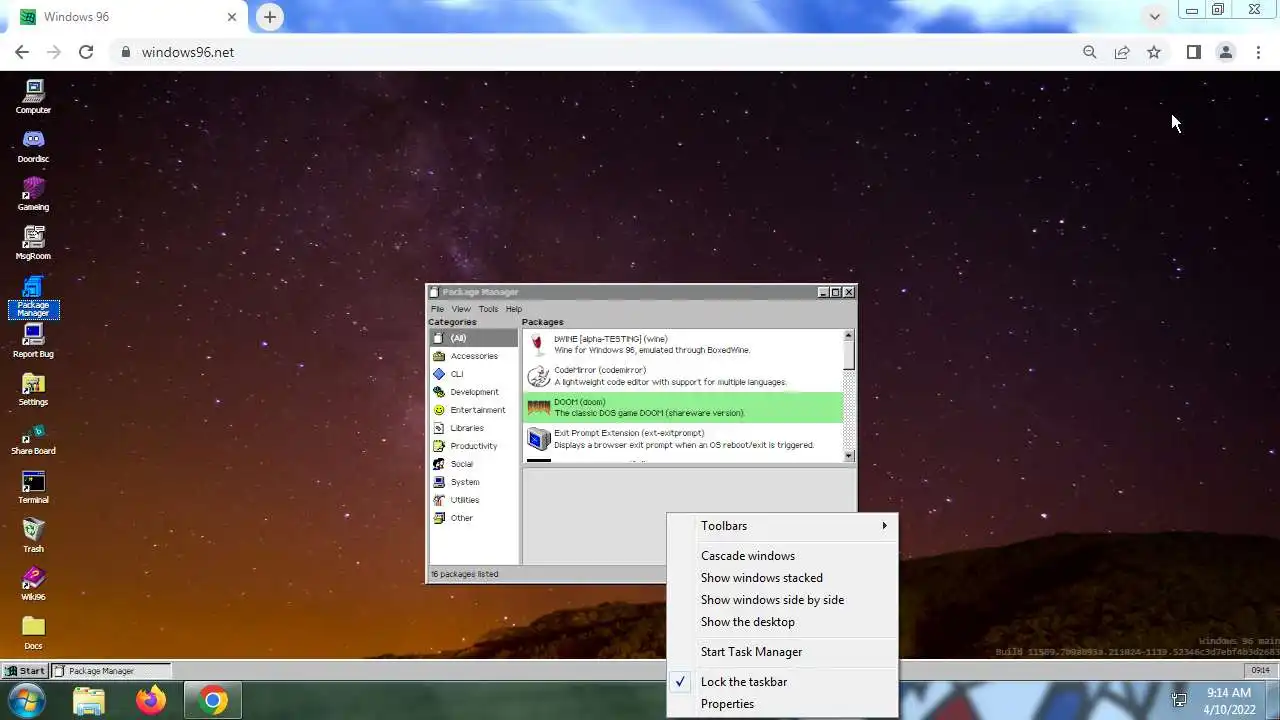Select the Windows 96 browser tab
This screenshot has width=1280, height=720.
pyautogui.click(x=130, y=17)
